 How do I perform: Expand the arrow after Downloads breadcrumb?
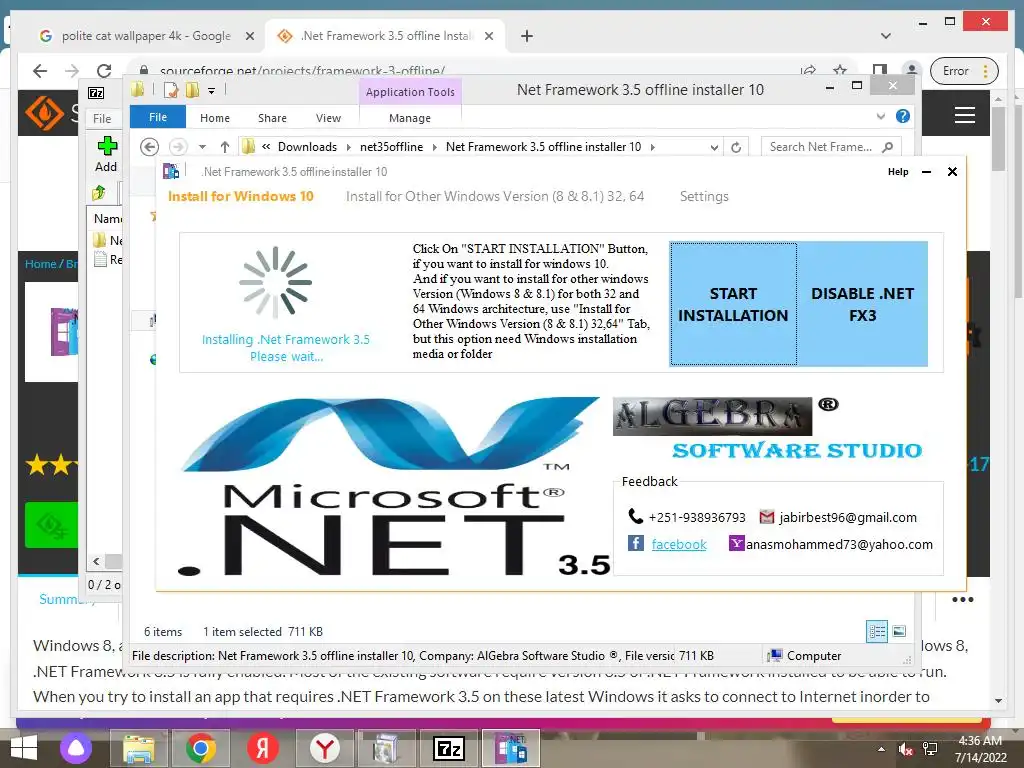pos(348,147)
